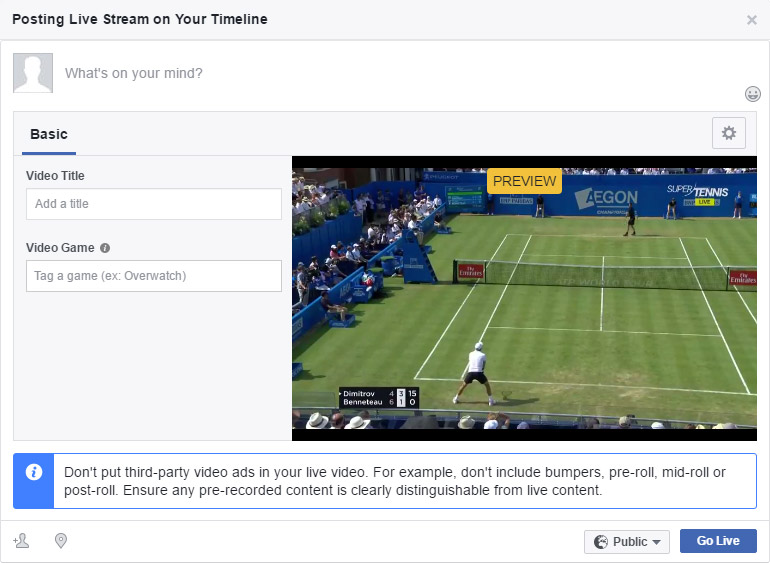Image resolution: width=770 pixels, height=563 pixels.
Task: Click the info icon beside Video Game
Action: coord(105,248)
